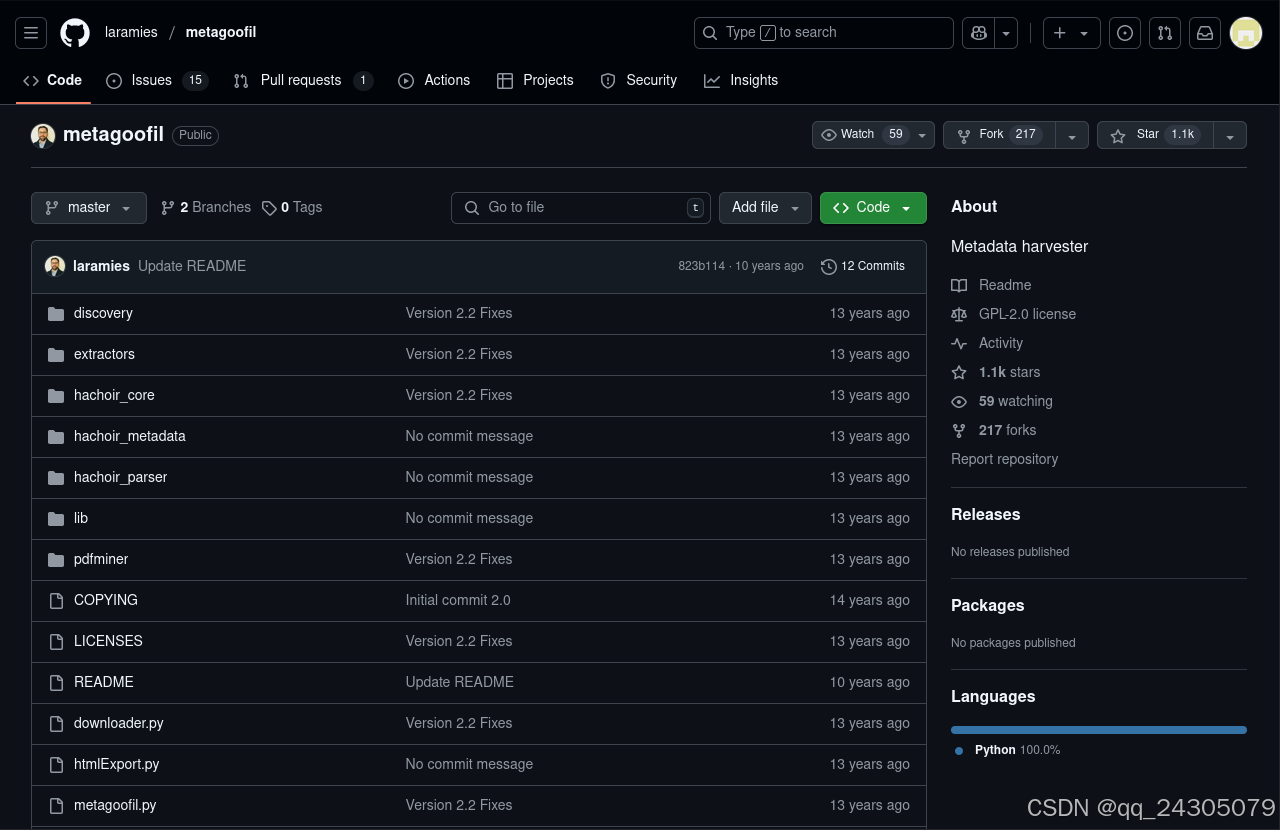Click the hachoir_core folder icon
The width and height of the screenshot is (1280, 830).
tap(56, 395)
